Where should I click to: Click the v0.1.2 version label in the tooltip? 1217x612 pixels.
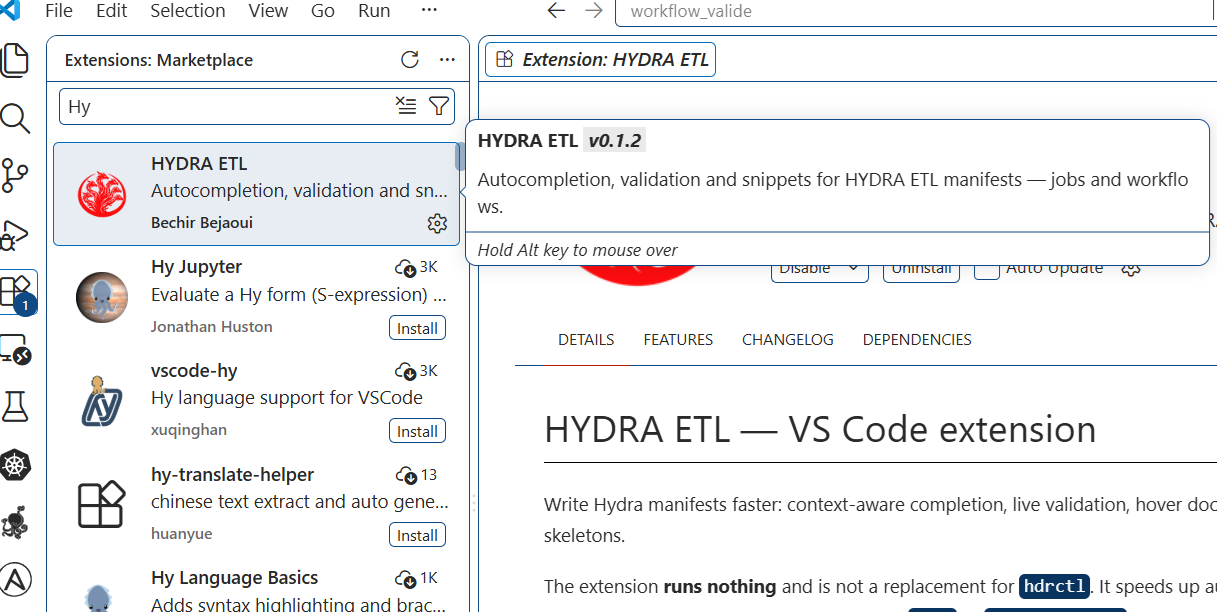[614, 141]
